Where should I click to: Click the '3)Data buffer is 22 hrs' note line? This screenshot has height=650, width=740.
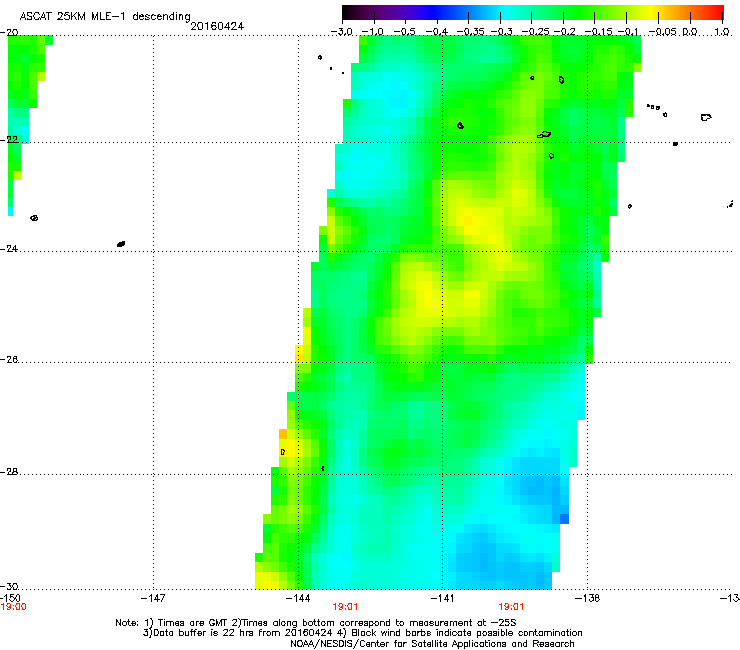pyautogui.click(x=362, y=633)
